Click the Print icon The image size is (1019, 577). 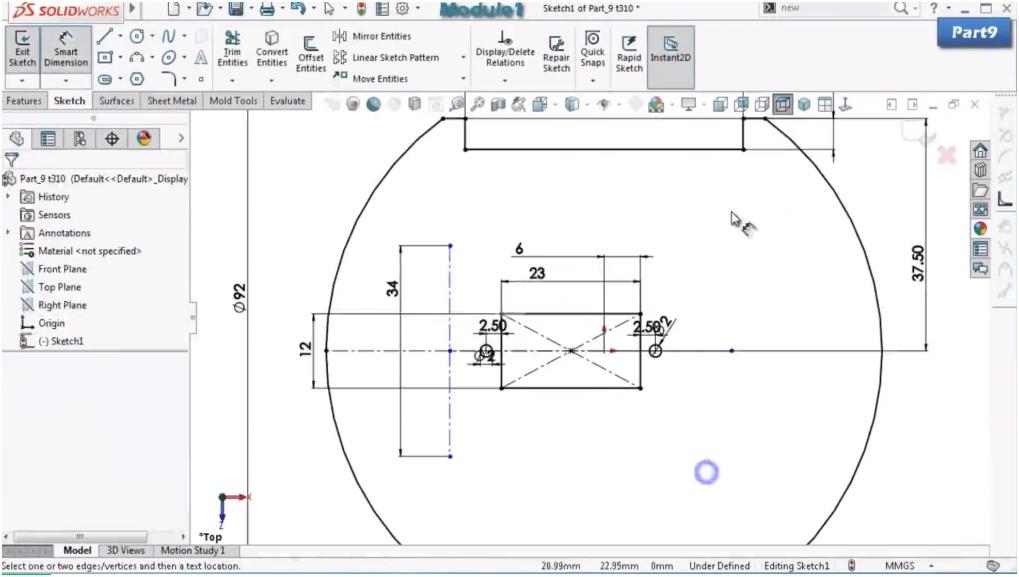266,8
